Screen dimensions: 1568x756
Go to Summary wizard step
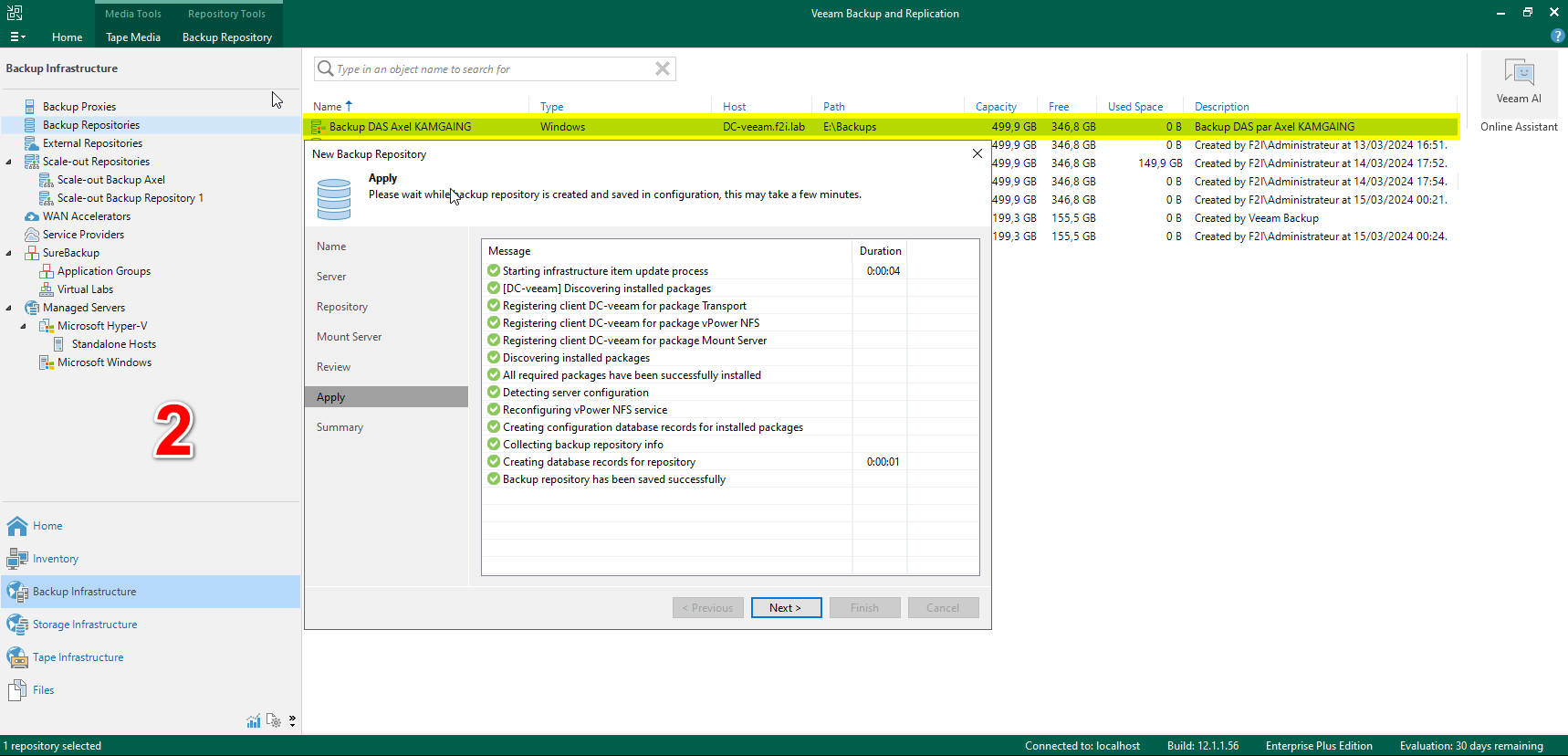(340, 427)
